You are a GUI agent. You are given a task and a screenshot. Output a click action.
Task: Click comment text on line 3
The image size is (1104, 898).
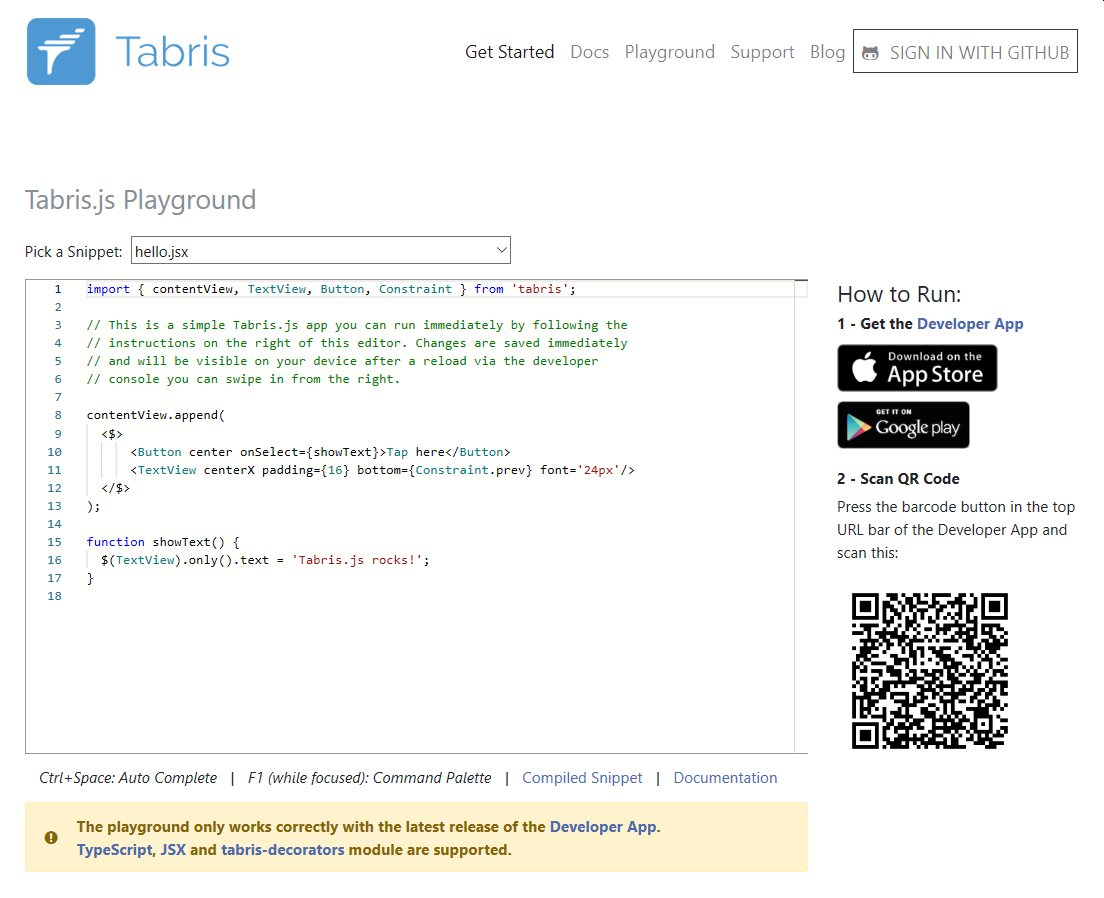coord(357,325)
